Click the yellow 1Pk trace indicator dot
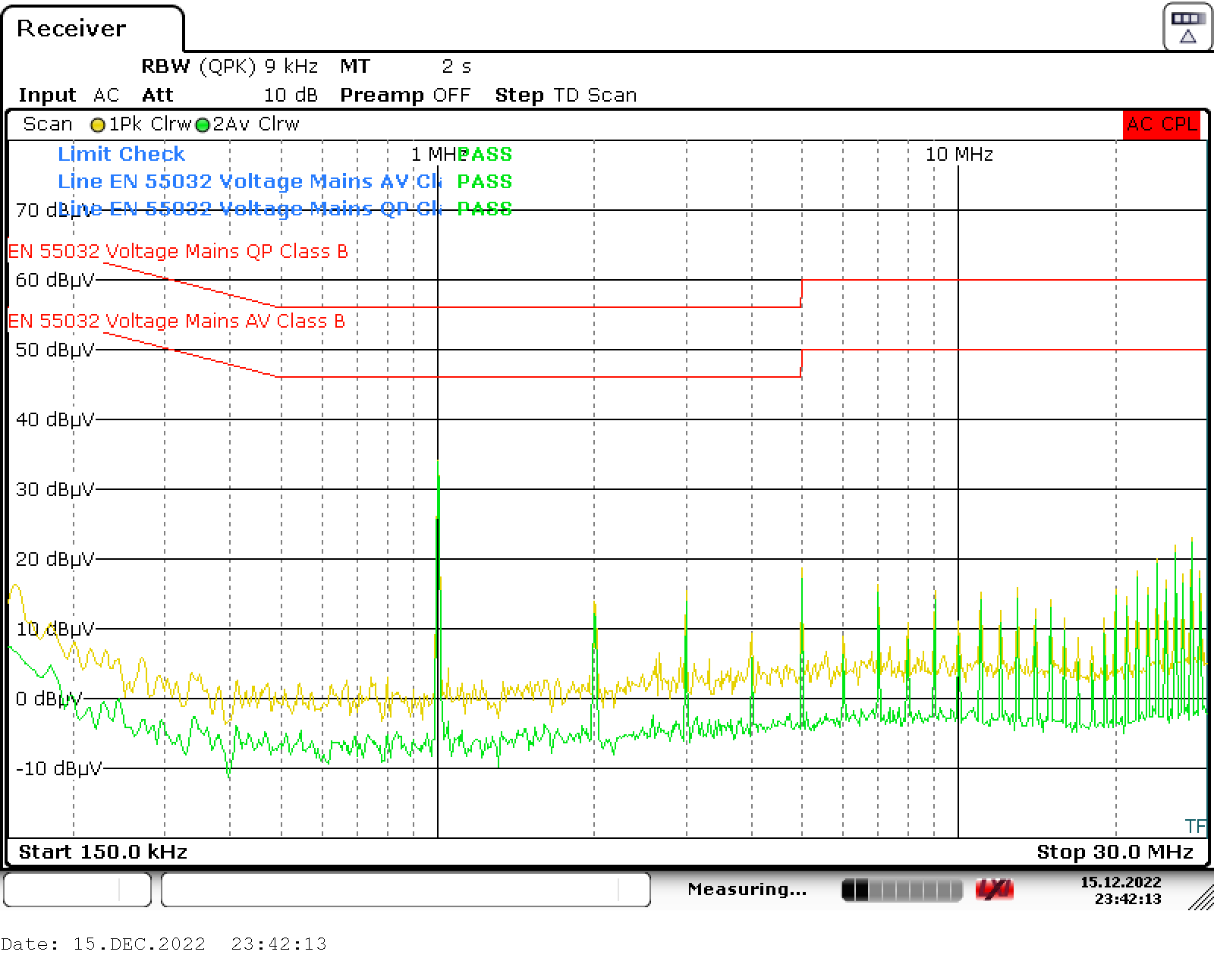 pyautogui.click(x=98, y=124)
